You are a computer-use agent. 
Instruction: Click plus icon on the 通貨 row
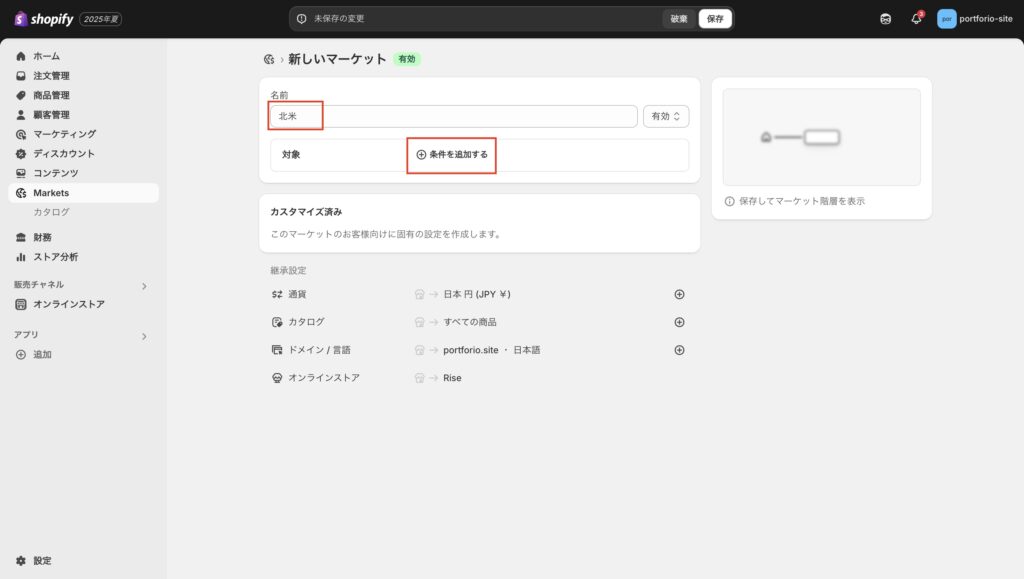click(x=679, y=295)
